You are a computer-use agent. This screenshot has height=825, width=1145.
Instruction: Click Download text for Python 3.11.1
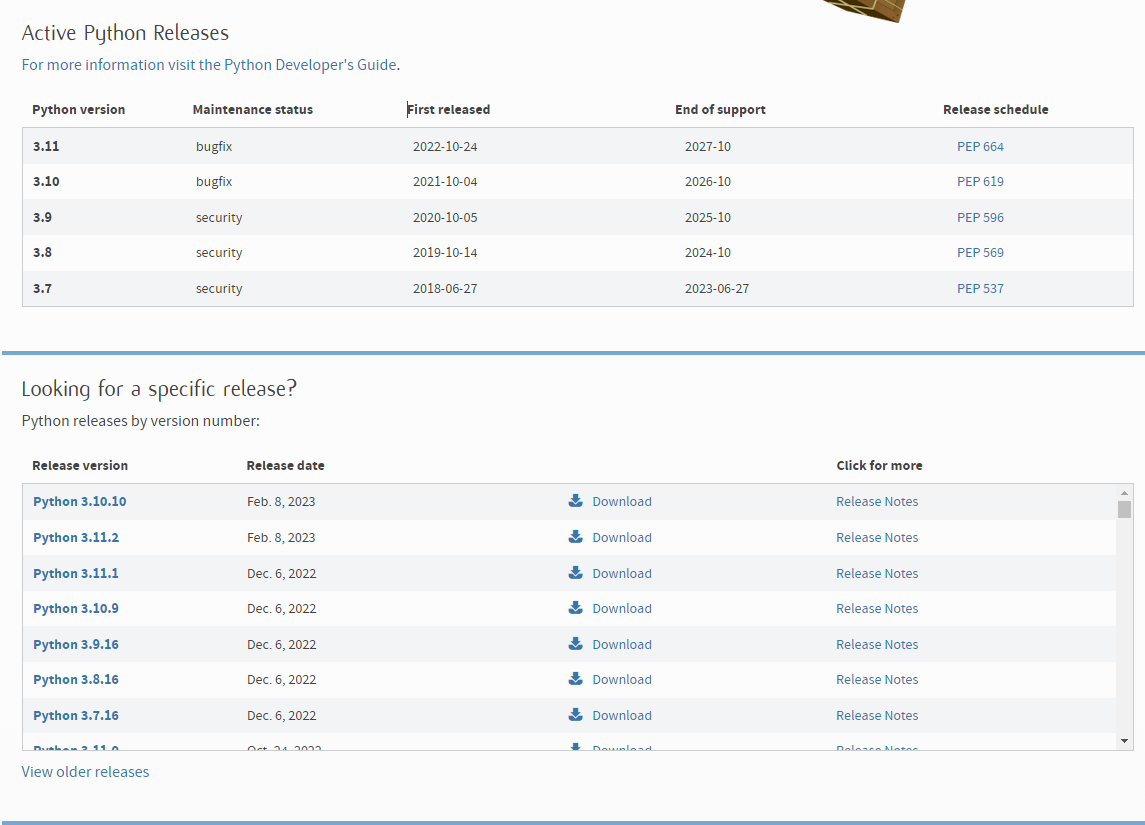(x=622, y=573)
